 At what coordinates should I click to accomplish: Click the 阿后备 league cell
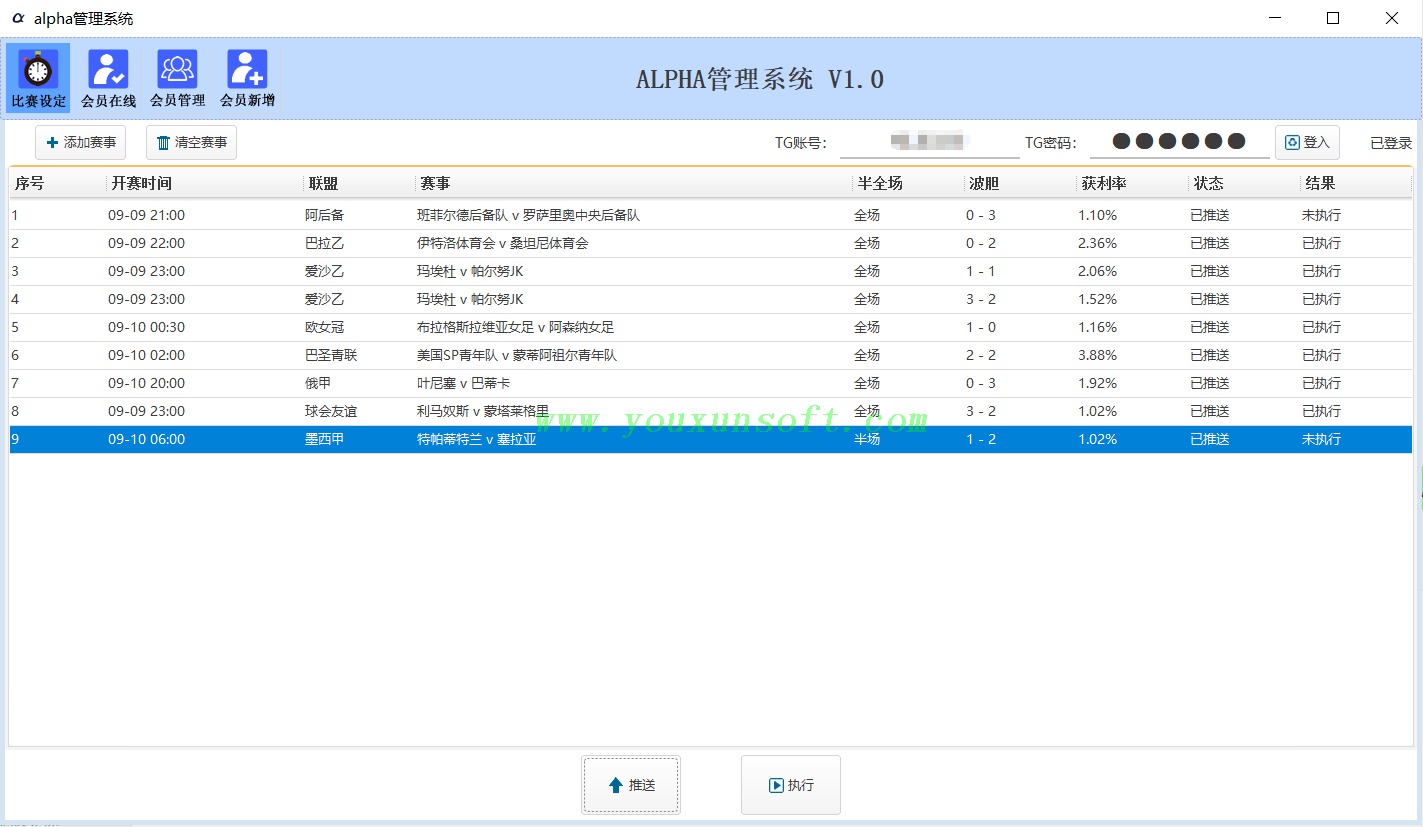324,215
